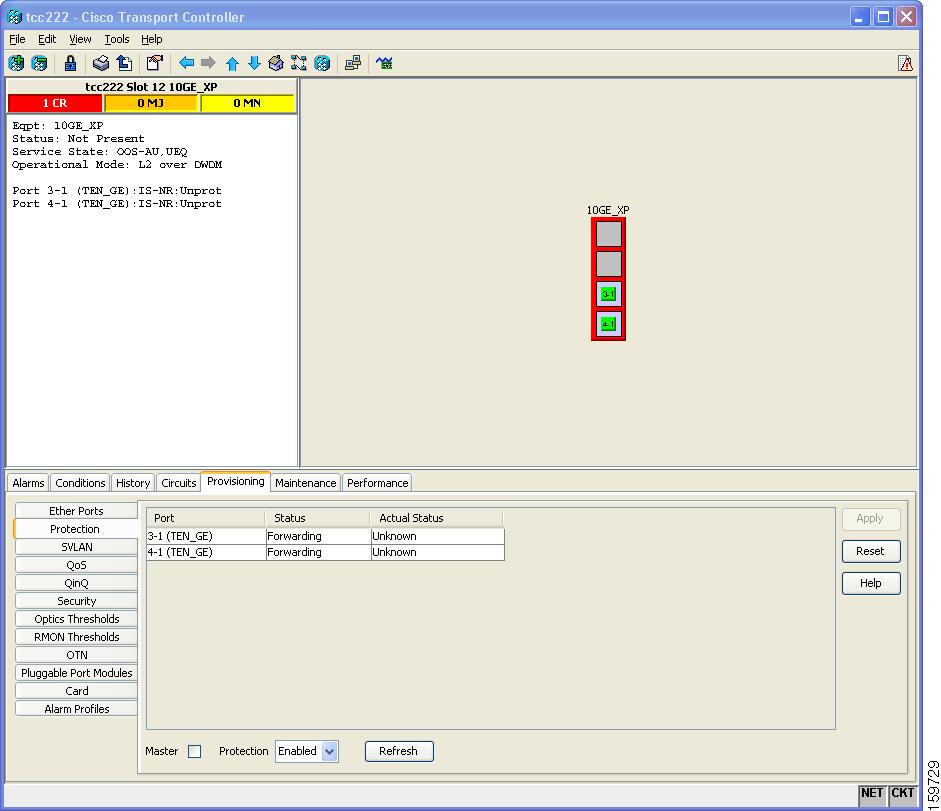Click the Reset button
This screenshot has width=941, height=811.
tap(871, 551)
